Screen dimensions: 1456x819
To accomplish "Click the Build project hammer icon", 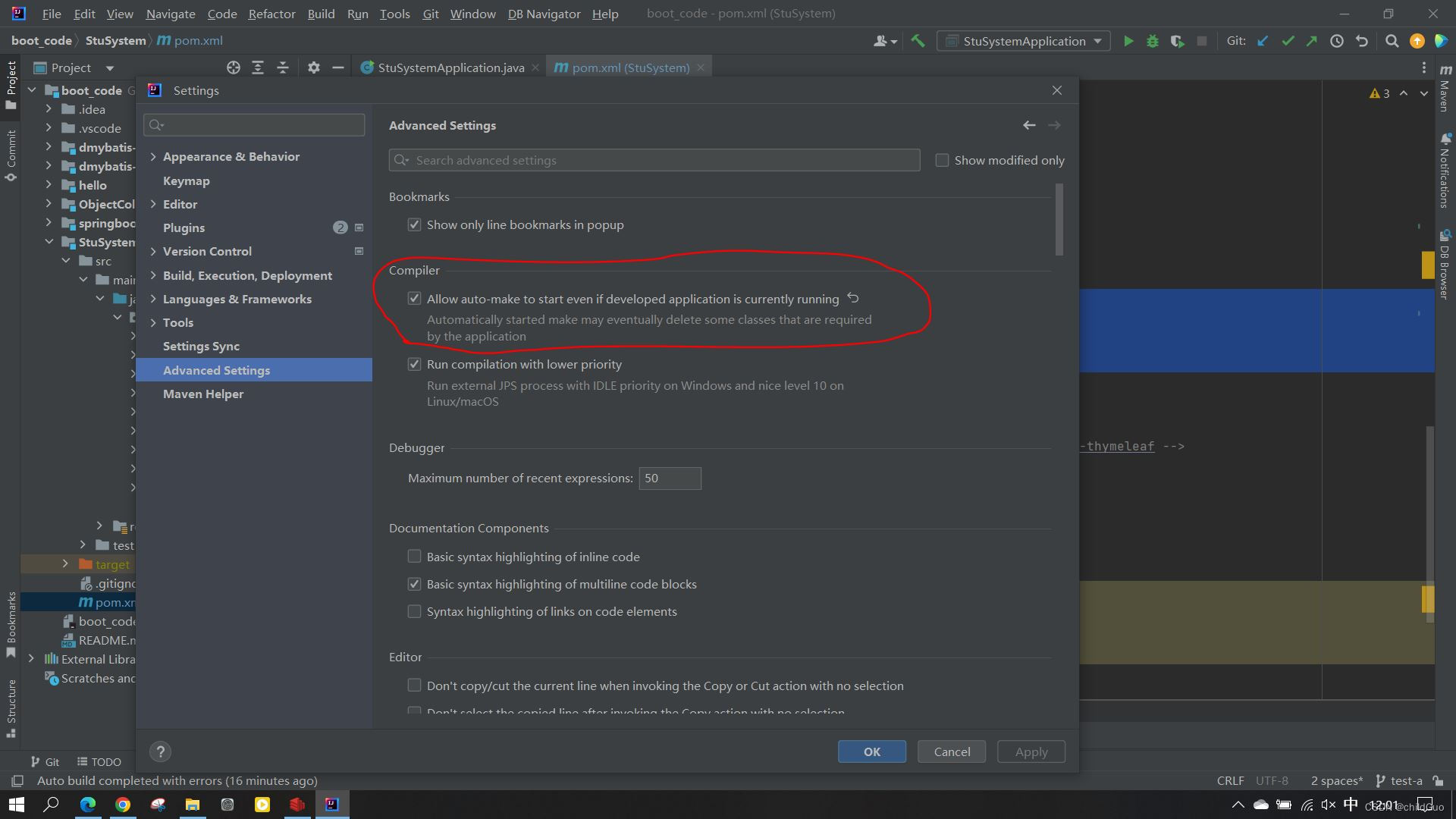I will pyautogui.click(x=918, y=41).
